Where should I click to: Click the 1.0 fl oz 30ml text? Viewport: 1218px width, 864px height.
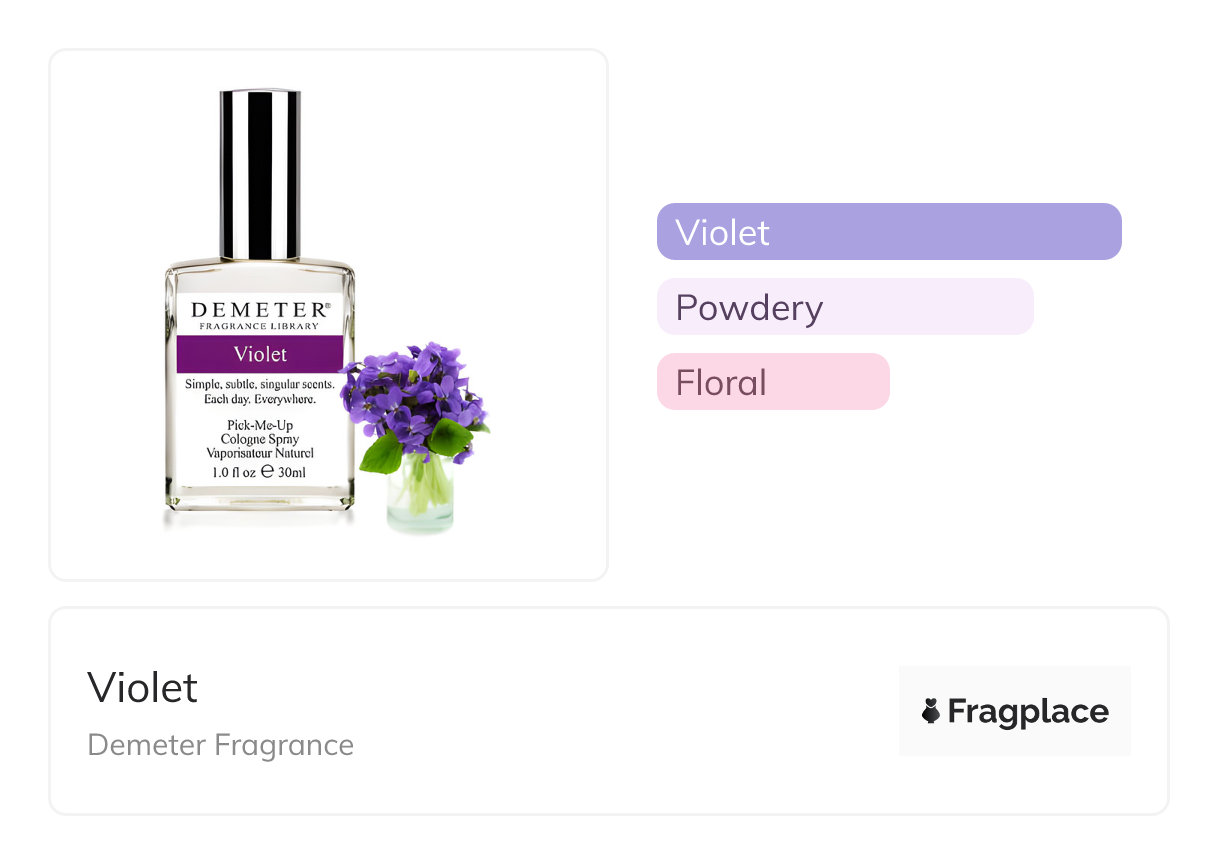pyautogui.click(x=260, y=472)
